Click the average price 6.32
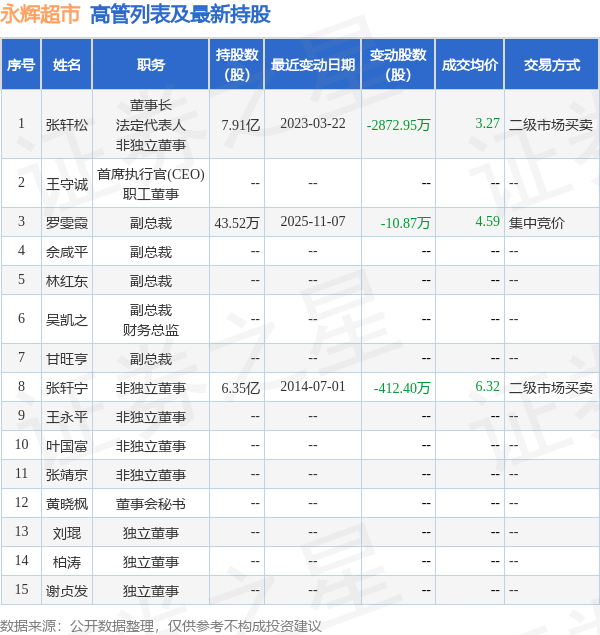 click(x=487, y=386)
